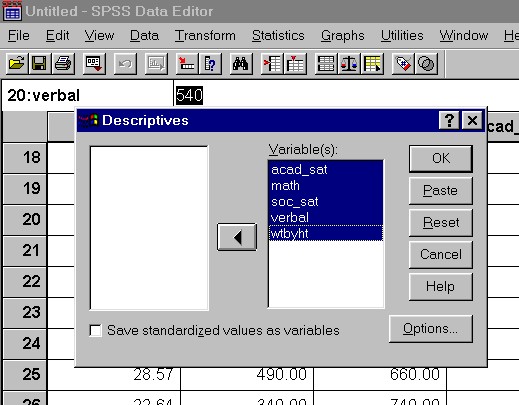
Task: Click the Descriptives dialog help question mark
Action: pyautogui.click(x=449, y=120)
